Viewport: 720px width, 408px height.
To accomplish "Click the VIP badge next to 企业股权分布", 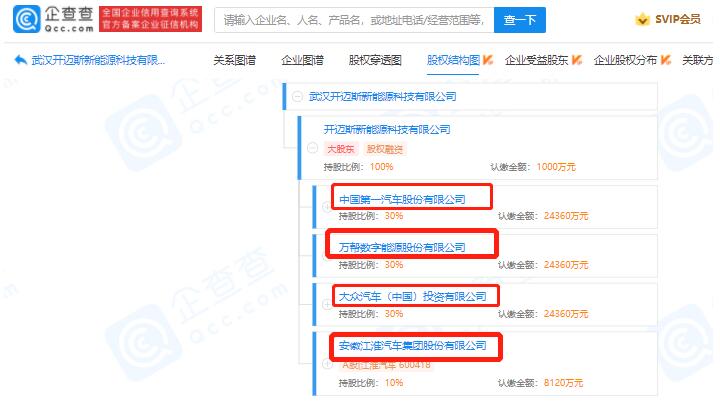I will [666, 60].
